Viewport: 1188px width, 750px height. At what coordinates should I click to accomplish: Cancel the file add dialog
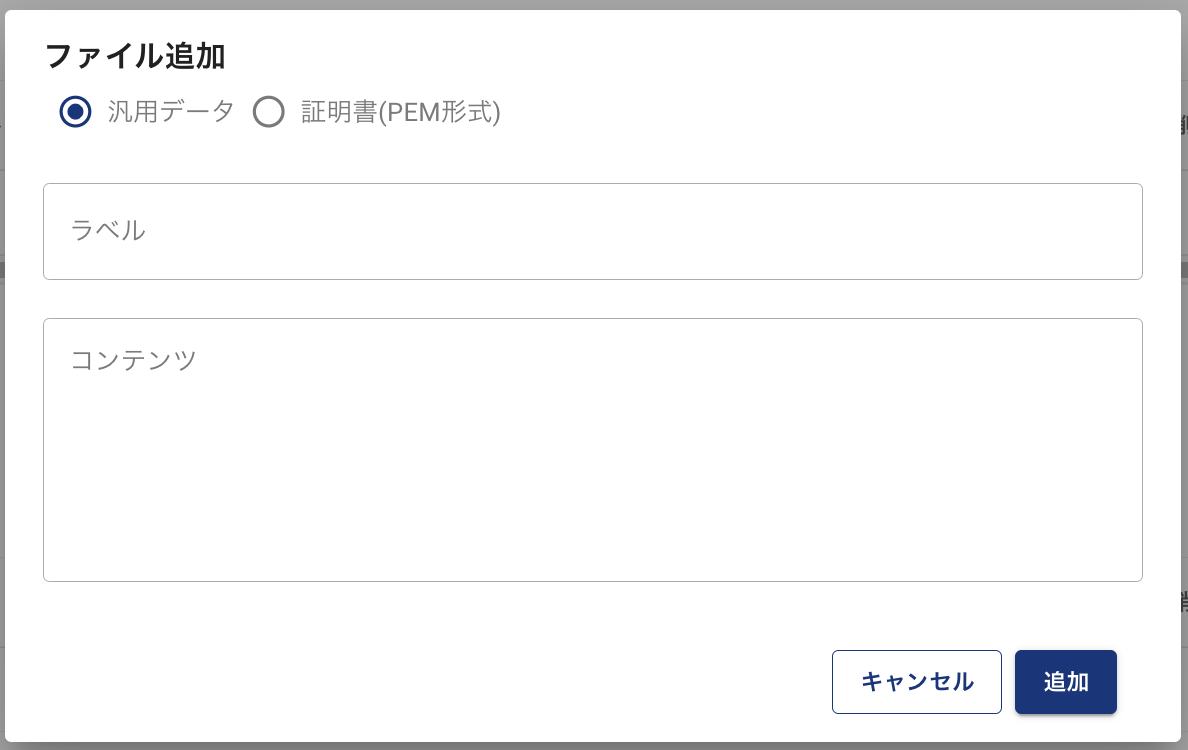916,682
